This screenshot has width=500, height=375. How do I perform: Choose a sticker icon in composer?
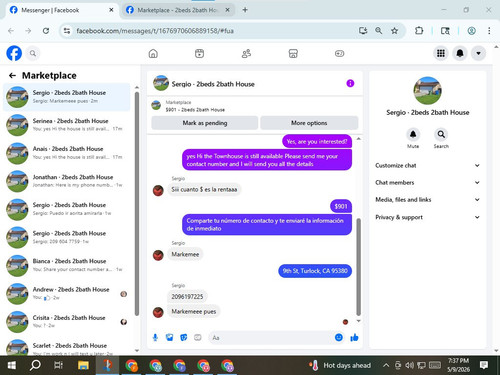(x=184, y=338)
